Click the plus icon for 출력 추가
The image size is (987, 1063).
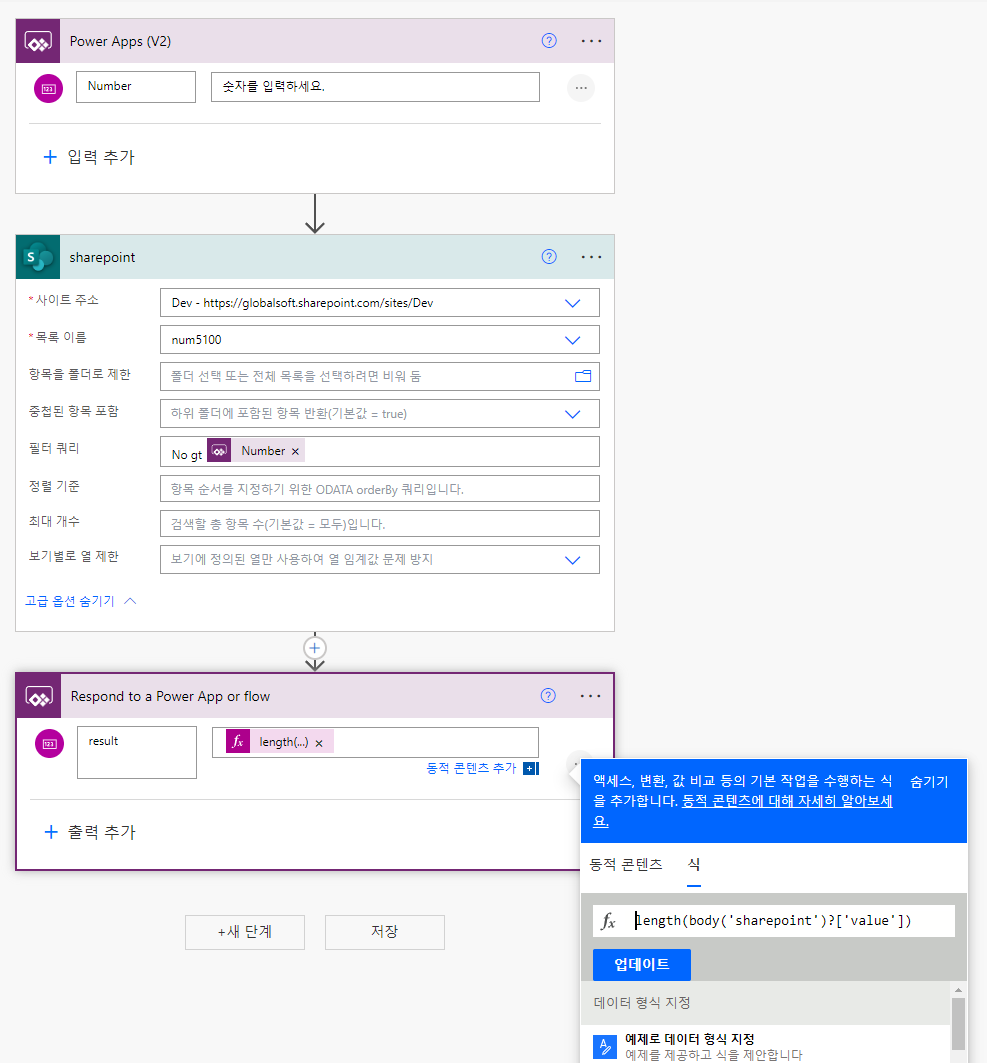[51, 832]
